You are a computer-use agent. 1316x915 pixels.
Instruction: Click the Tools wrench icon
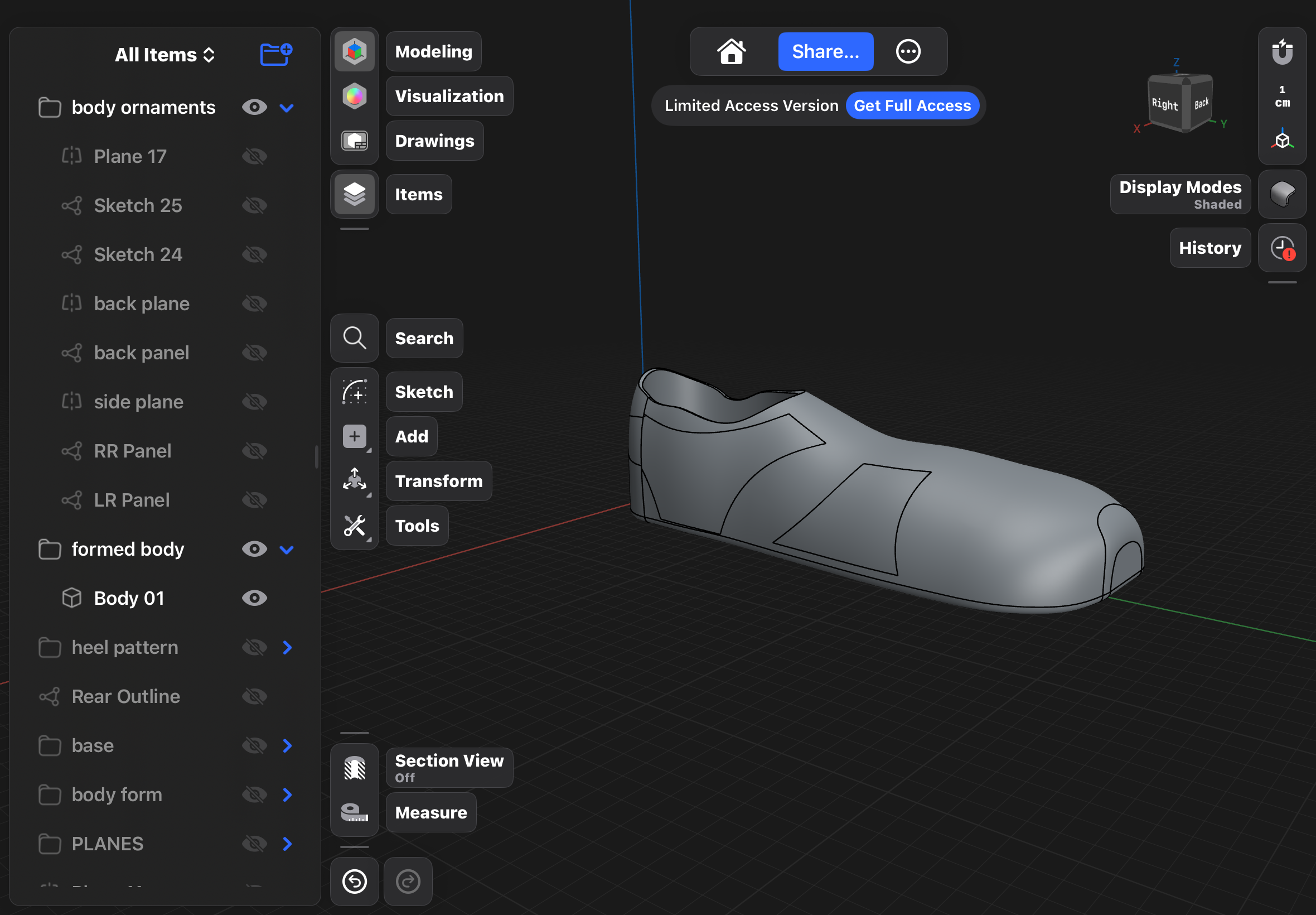[x=354, y=525]
